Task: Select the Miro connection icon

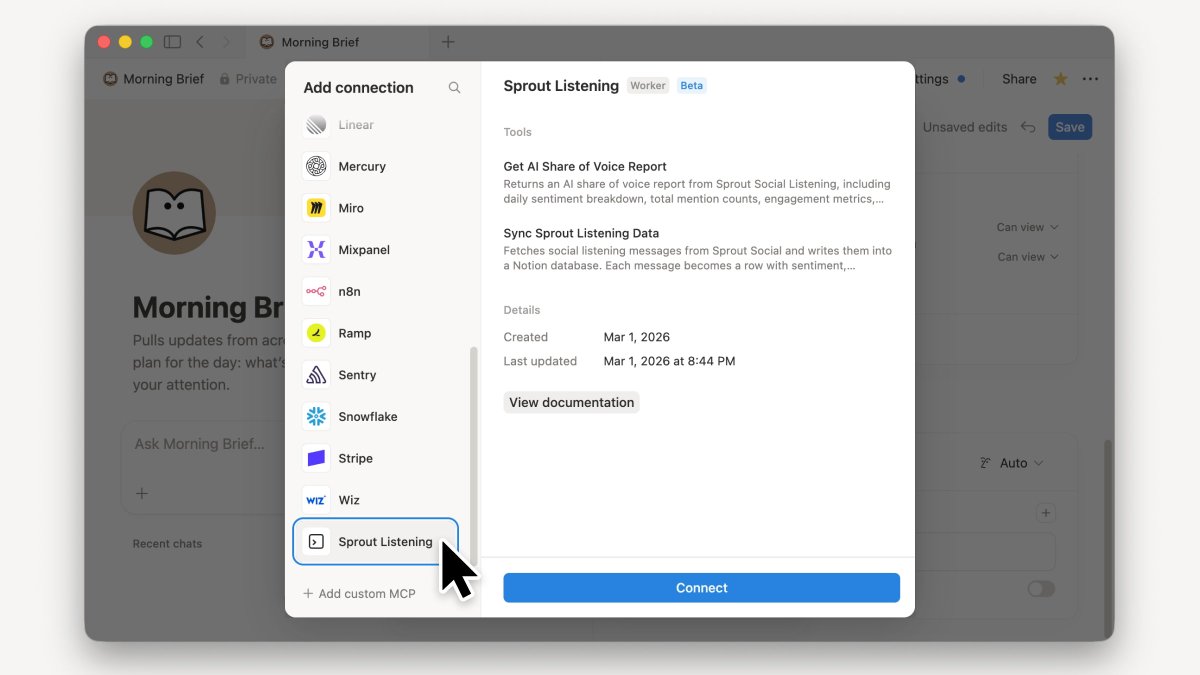Action: [316, 208]
